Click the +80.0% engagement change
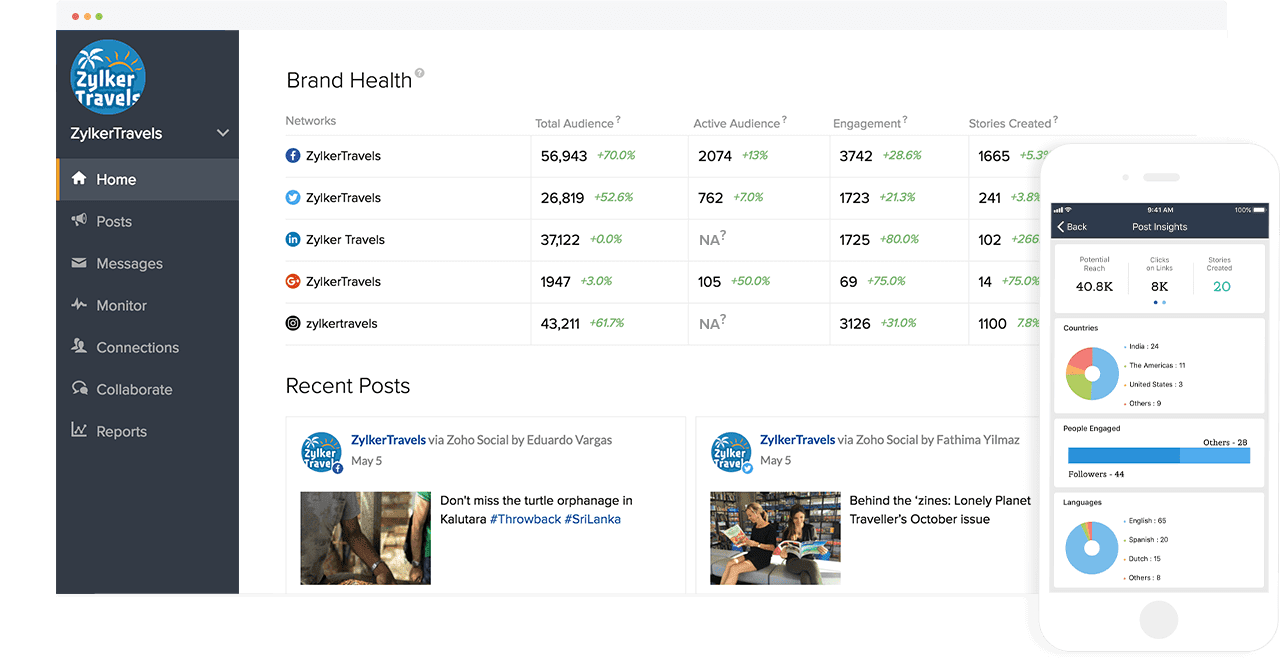The height and width of the screenshot is (660, 1280). (900, 240)
